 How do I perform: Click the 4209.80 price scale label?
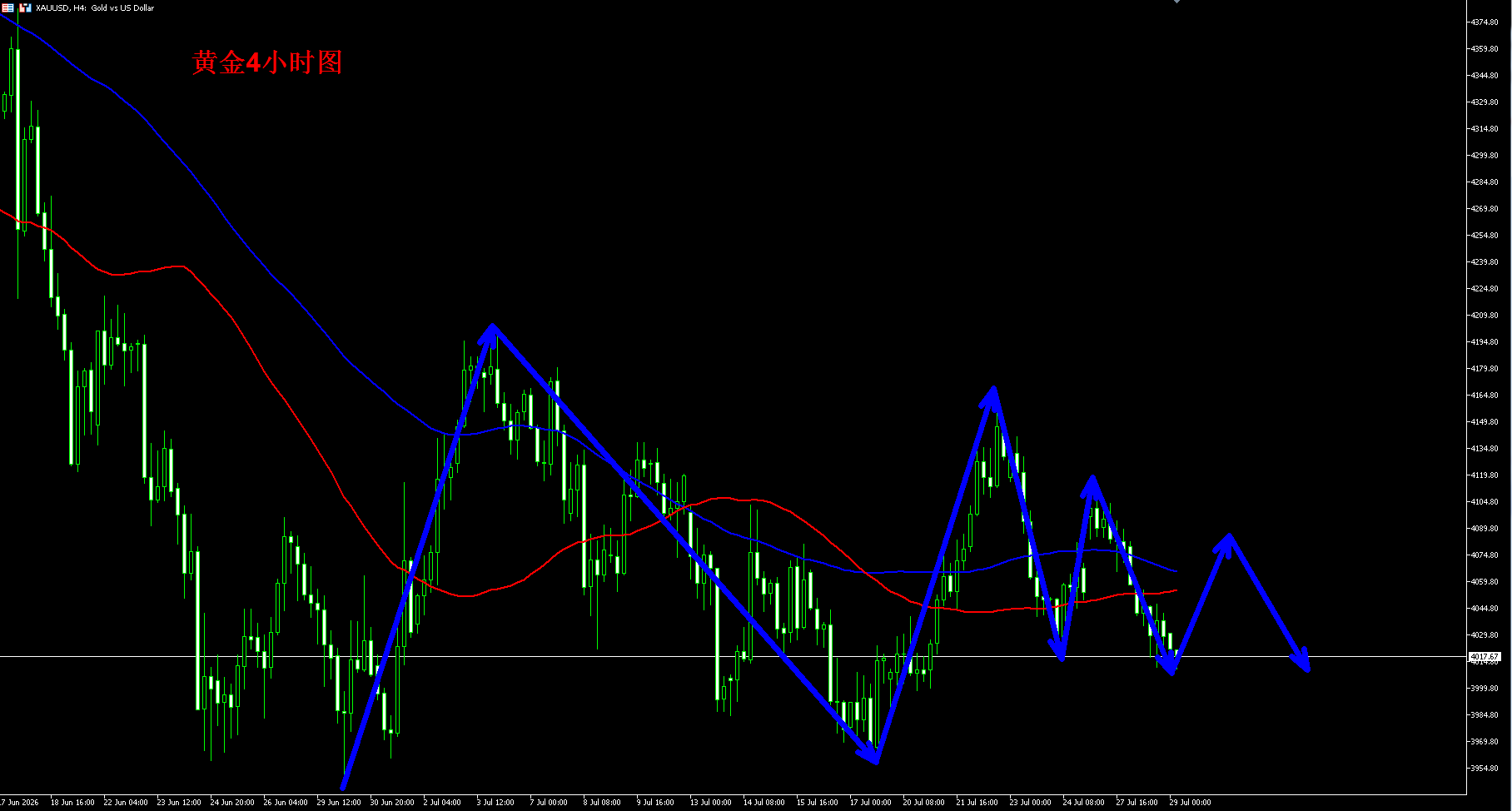pos(1485,316)
